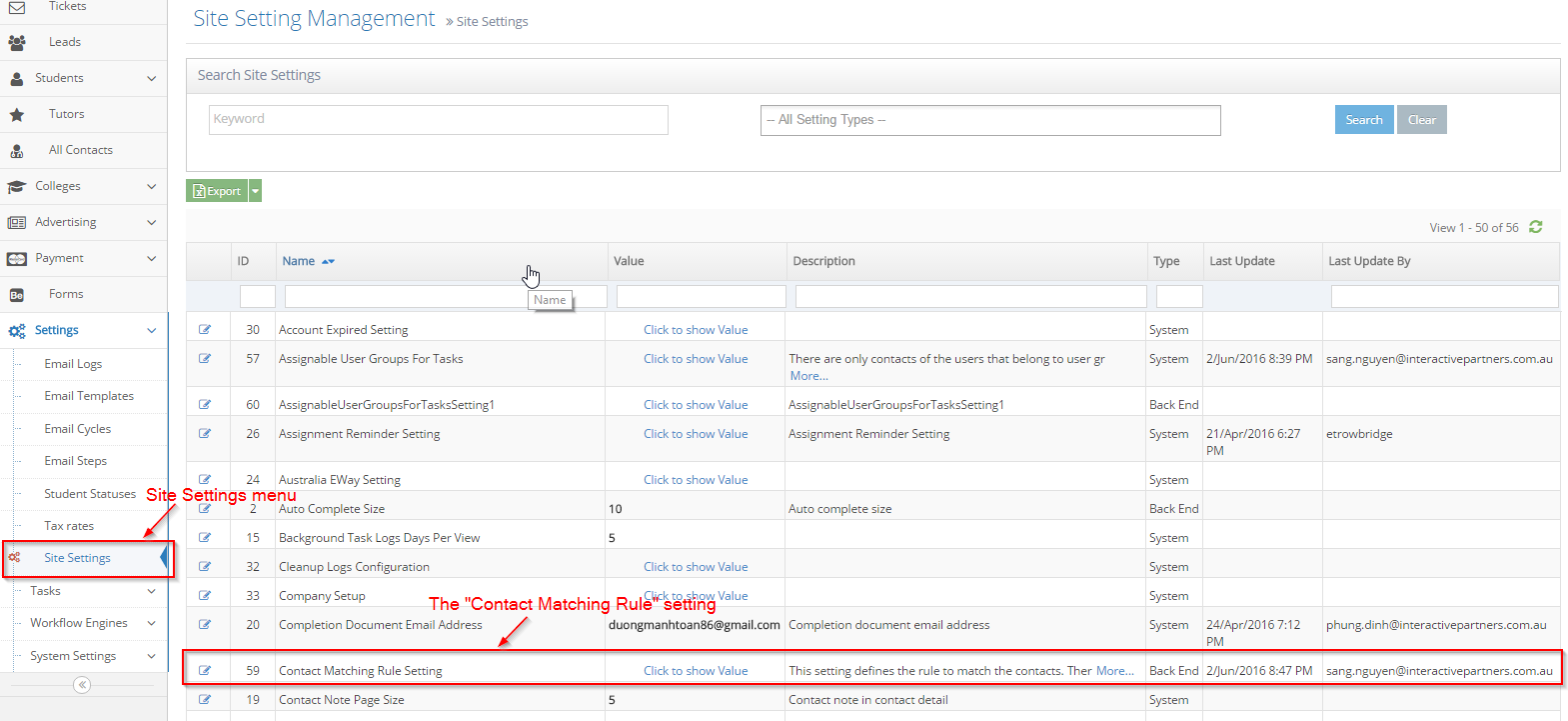Click edit icon for Account Expired Setting row
The width and height of the screenshot is (1568, 721).
[x=205, y=329]
